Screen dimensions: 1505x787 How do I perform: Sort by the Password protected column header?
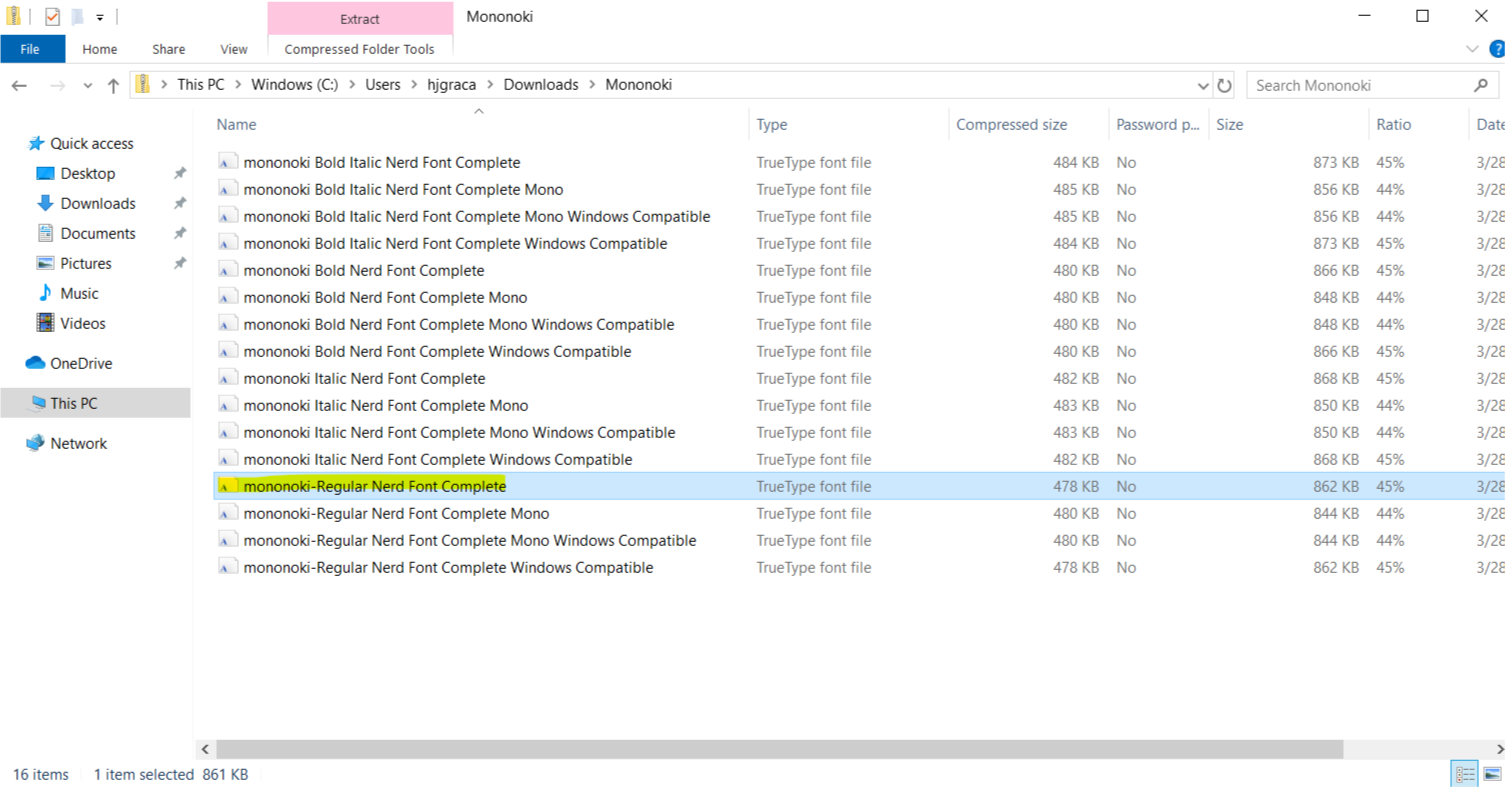[1158, 124]
